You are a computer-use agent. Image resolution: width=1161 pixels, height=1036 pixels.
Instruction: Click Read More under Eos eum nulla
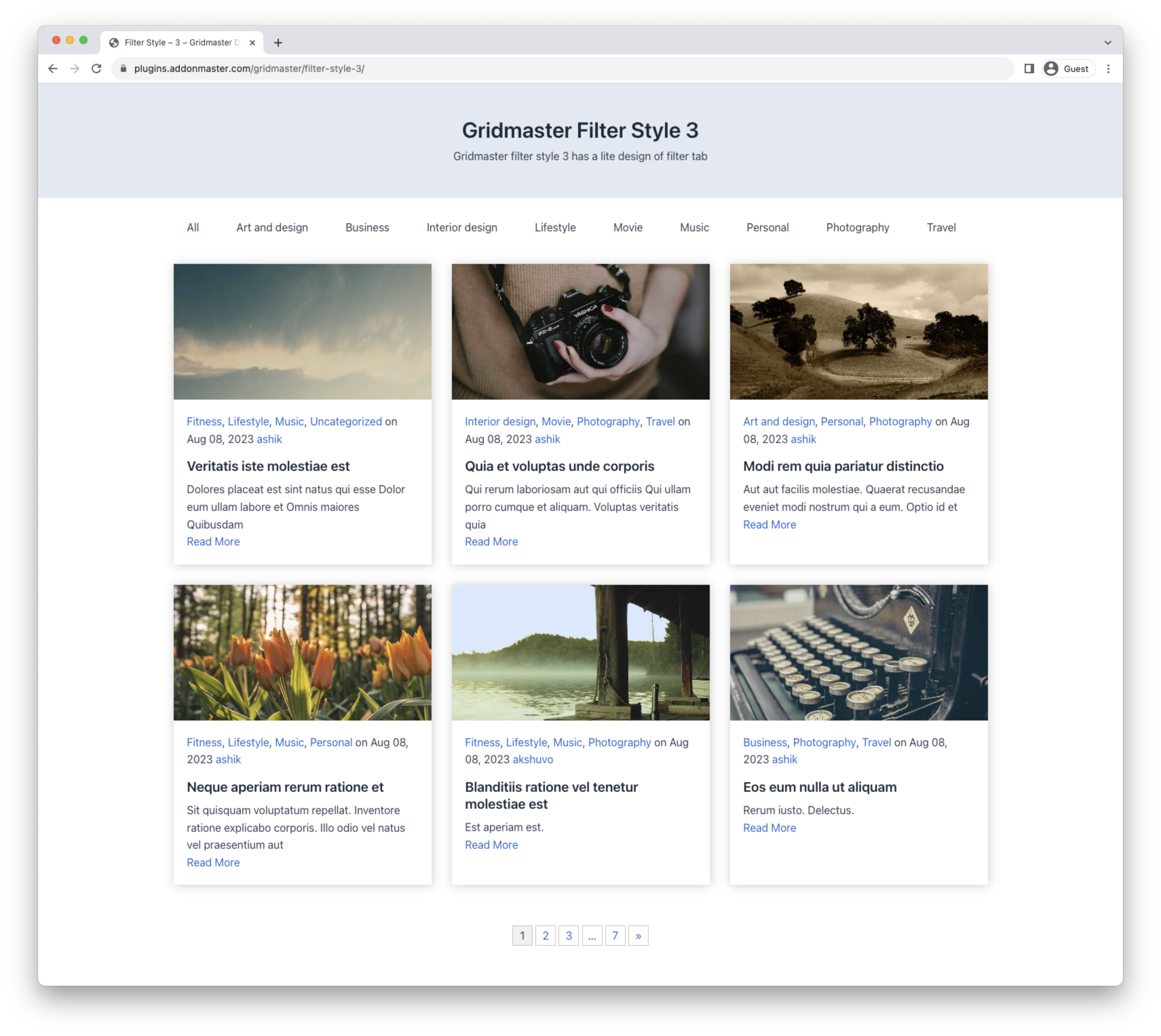769,828
